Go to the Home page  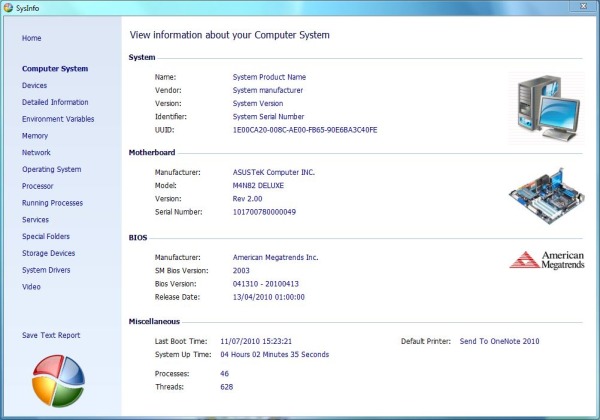(31, 38)
